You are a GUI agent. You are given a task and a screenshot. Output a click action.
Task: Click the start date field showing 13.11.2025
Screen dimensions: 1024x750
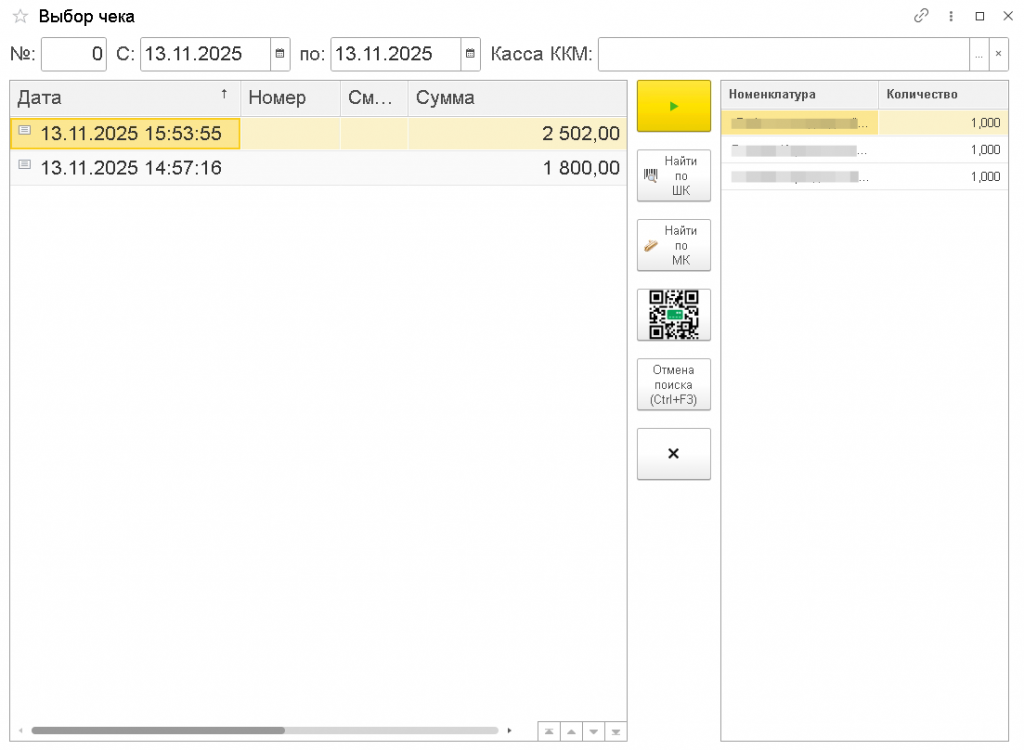[206, 54]
